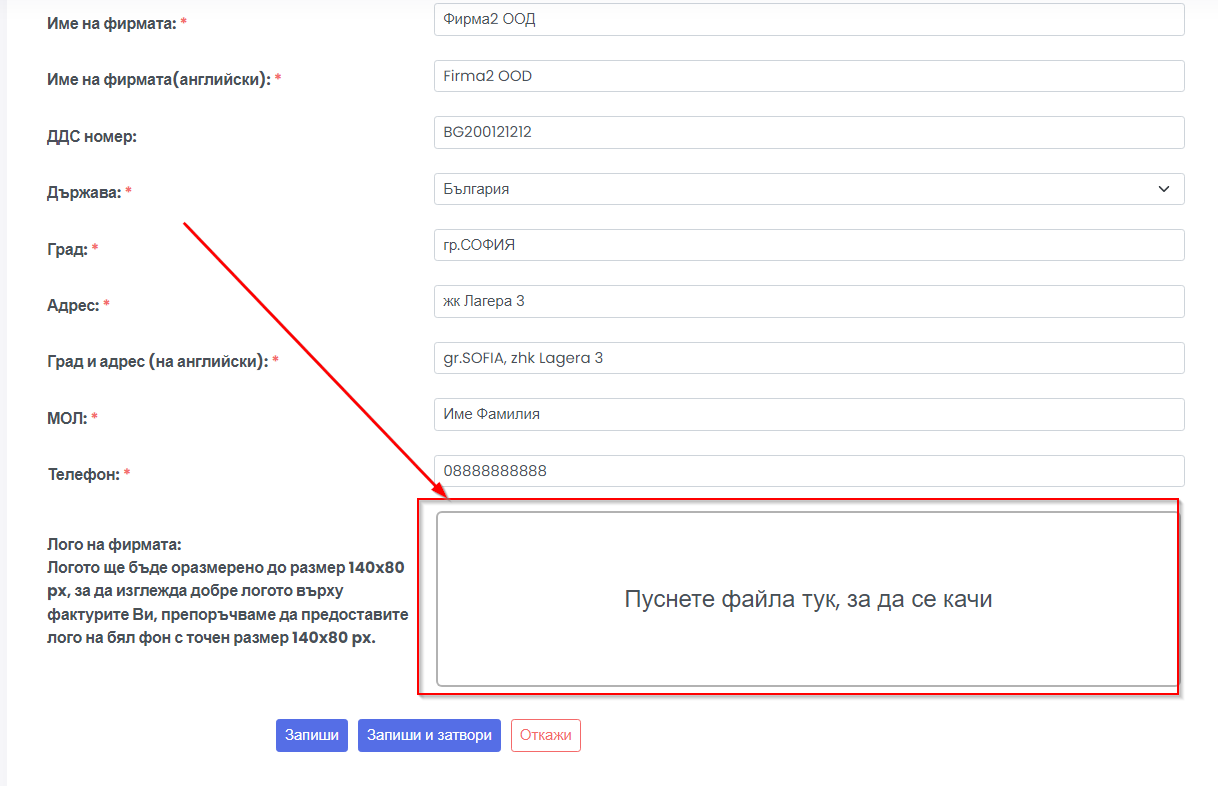The image size is (1218, 786).
Task: Click the chevron arrow of the country dropdown
Action: (1163, 189)
